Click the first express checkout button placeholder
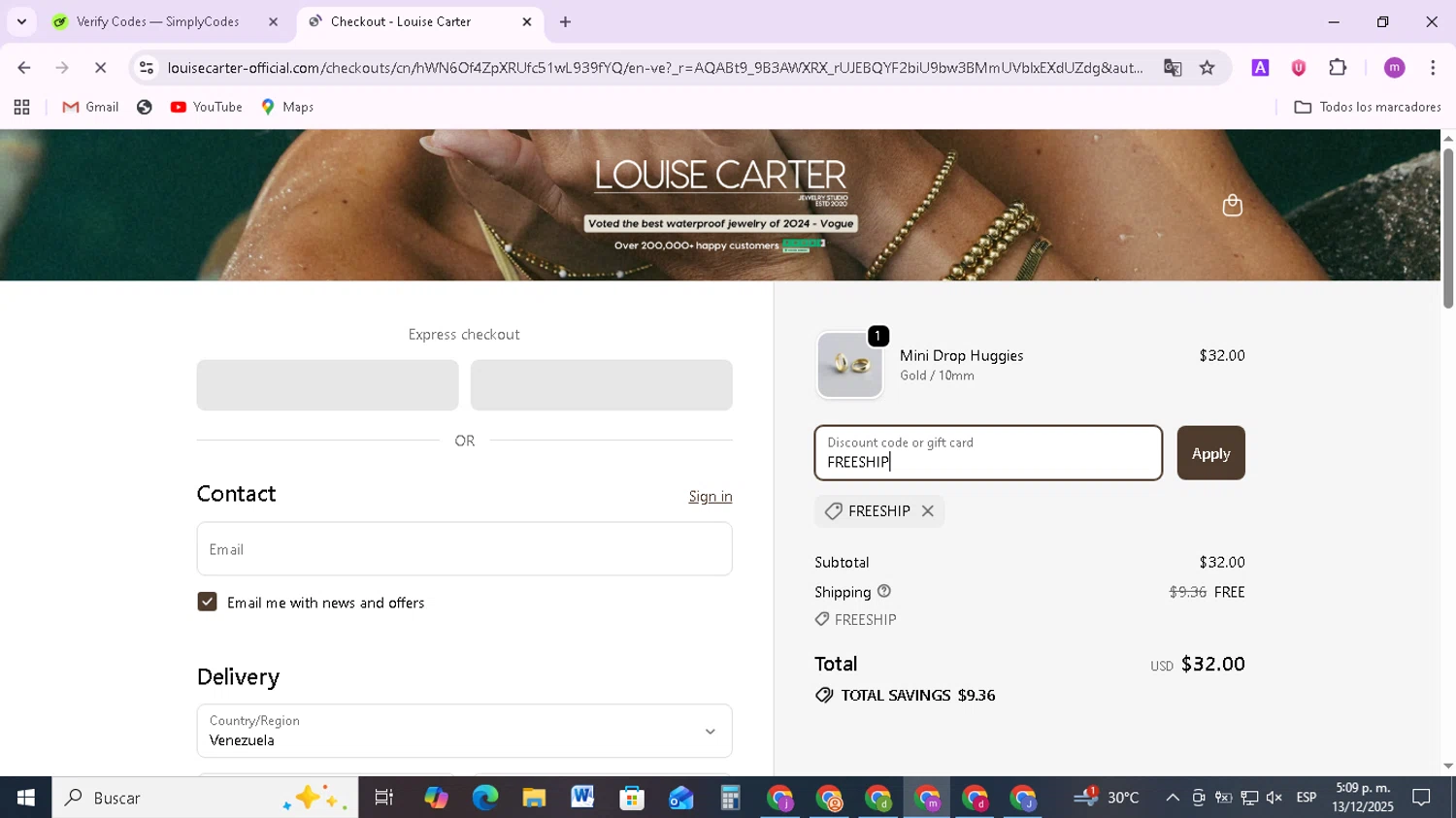Viewport: 1456px width, 818px height. point(327,385)
